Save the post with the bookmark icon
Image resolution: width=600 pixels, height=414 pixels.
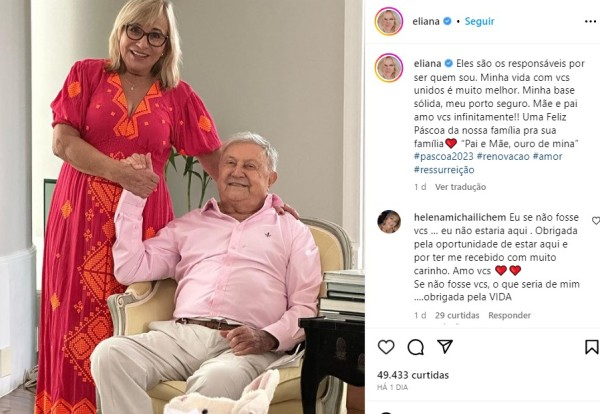tap(592, 347)
